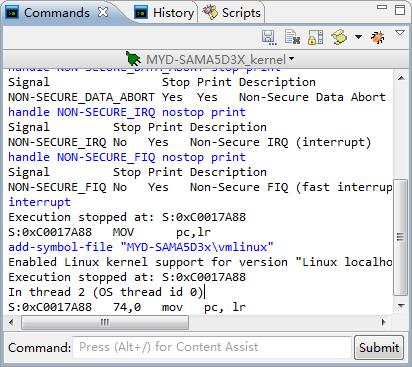Open the view menu triangle
Image resolution: width=412 pixels, height=367 pixels.
click(400, 32)
